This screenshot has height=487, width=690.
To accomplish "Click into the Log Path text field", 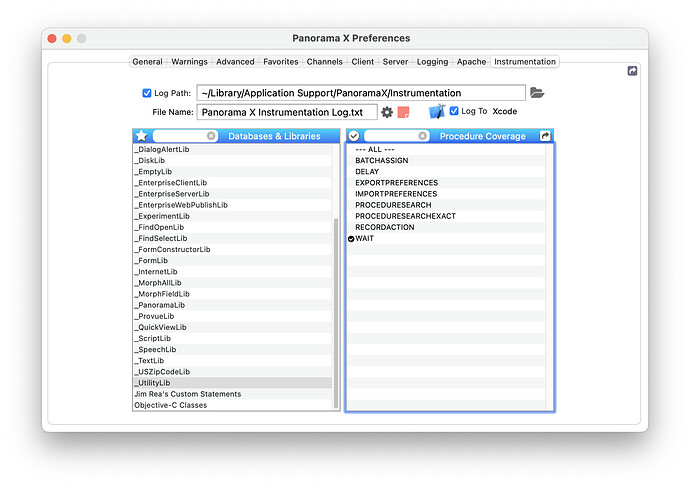I will [361, 93].
